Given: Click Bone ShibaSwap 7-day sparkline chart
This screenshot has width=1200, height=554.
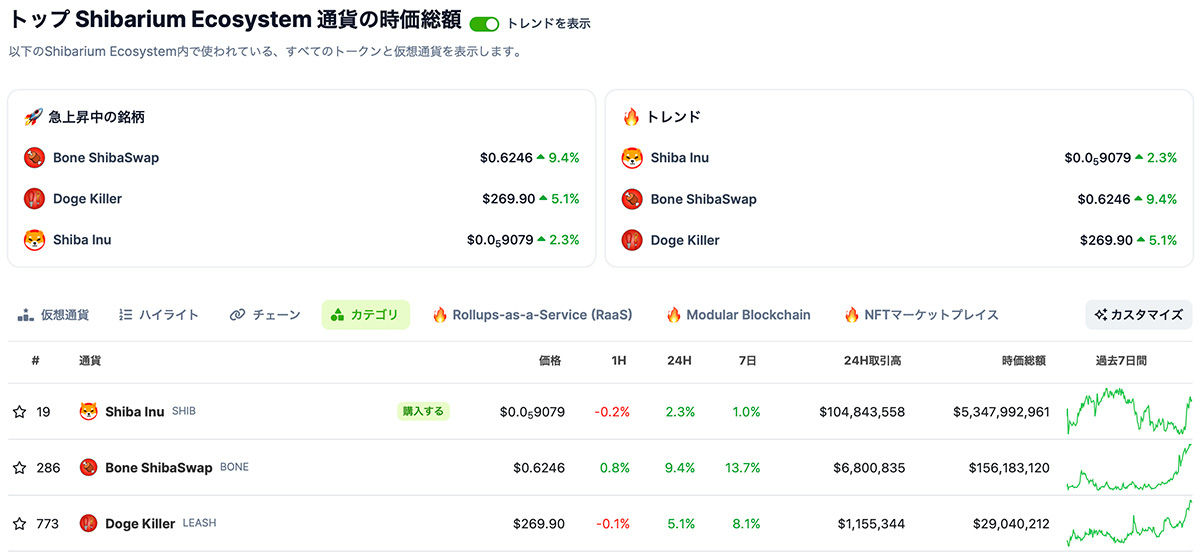Looking at the screenshot, I should [1129, 467].
